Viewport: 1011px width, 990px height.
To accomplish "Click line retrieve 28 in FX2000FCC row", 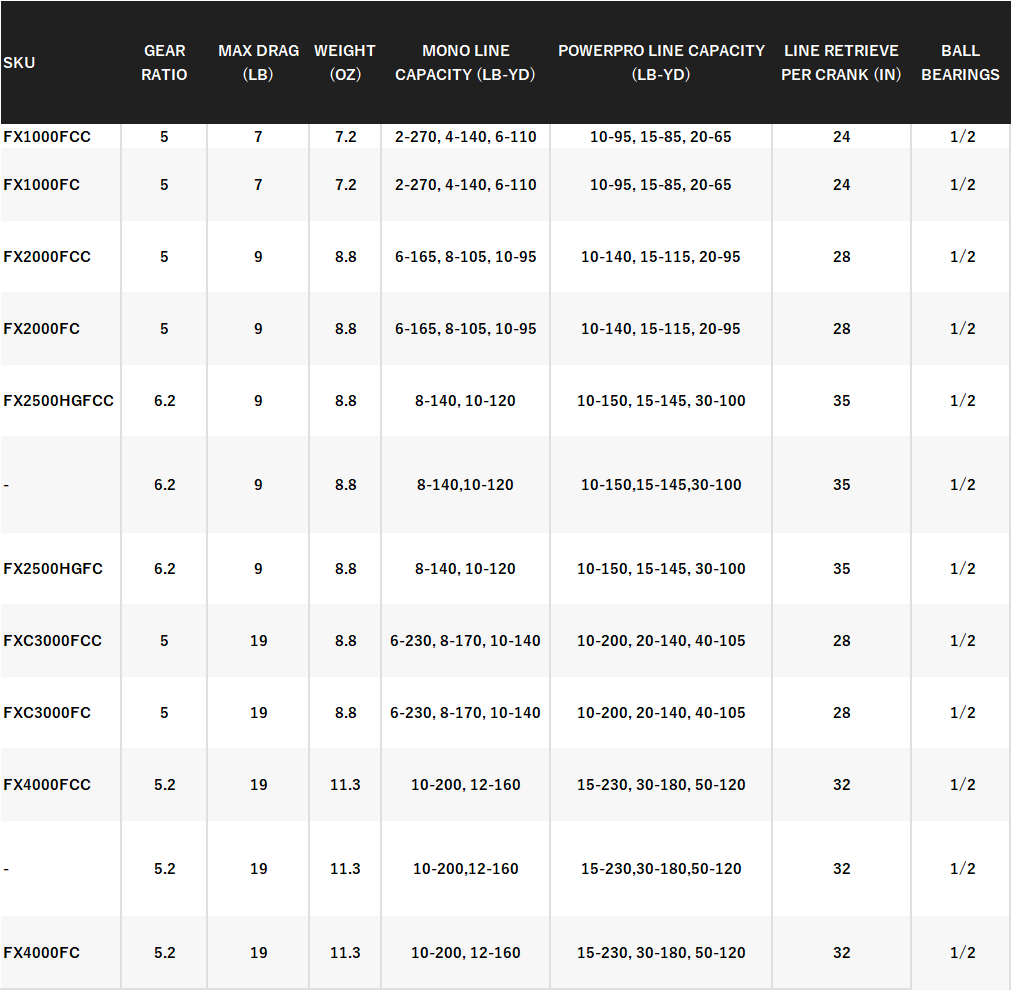I will (841, 257).
